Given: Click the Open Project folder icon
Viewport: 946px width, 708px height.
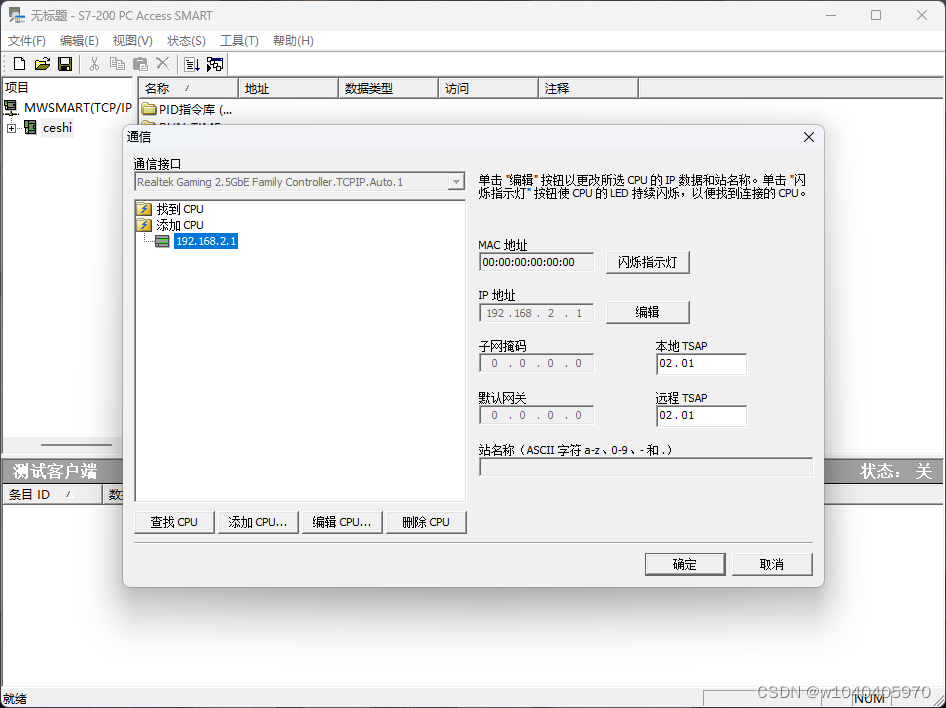Looking at the screenshot, I should click(41, 63).
